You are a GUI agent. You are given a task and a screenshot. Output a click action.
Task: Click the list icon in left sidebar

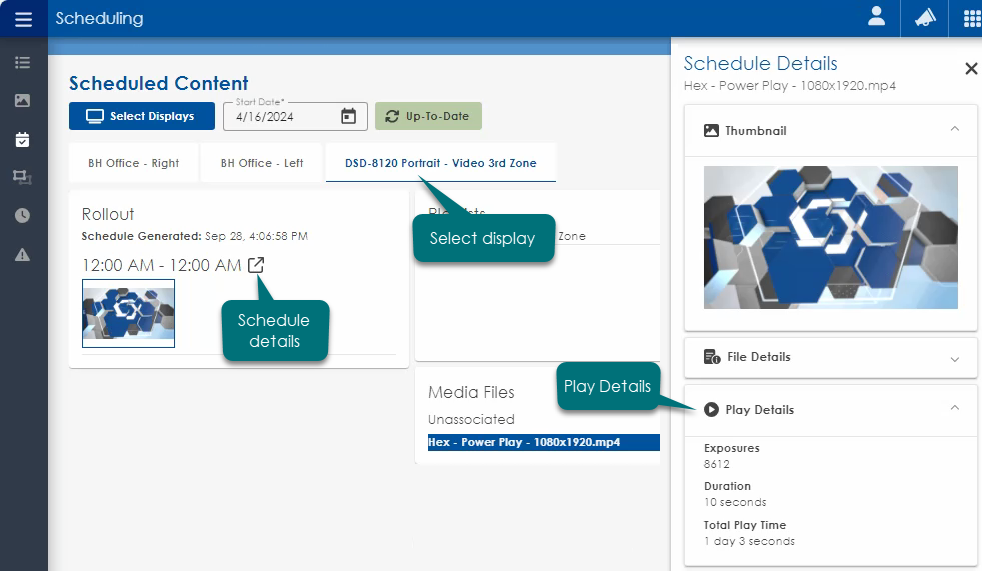pyautogui.click(x=23, y=63)
